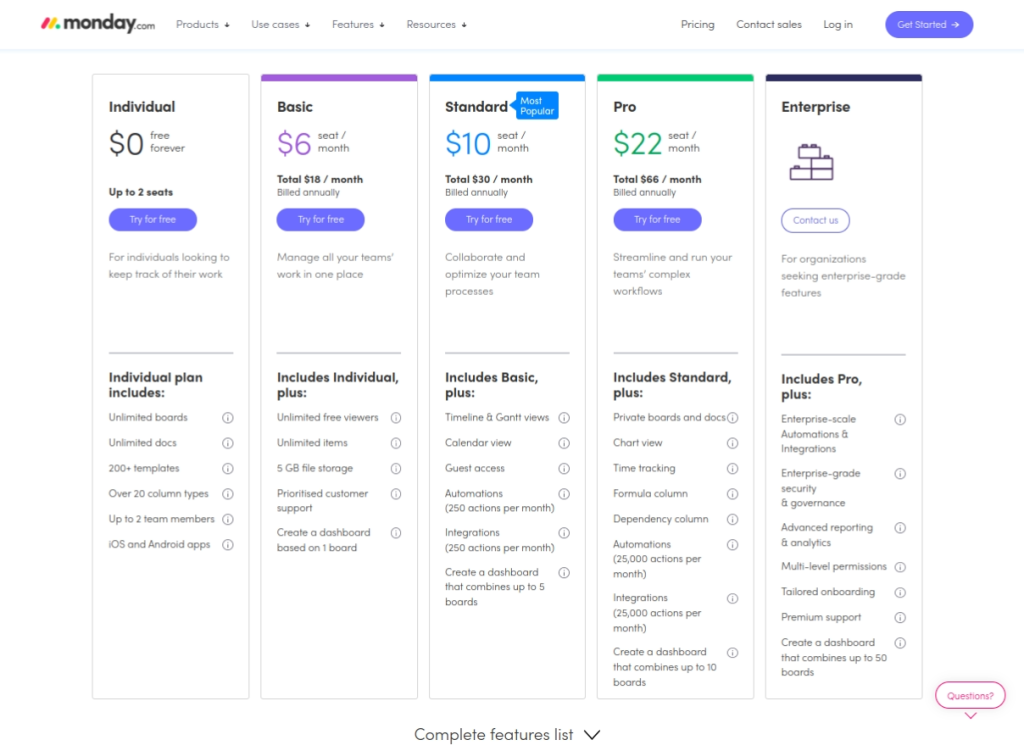The height and width of the screenshot is (751, 1024).
Task: Expand the Features navigation menu
Action: click(357, 24)
